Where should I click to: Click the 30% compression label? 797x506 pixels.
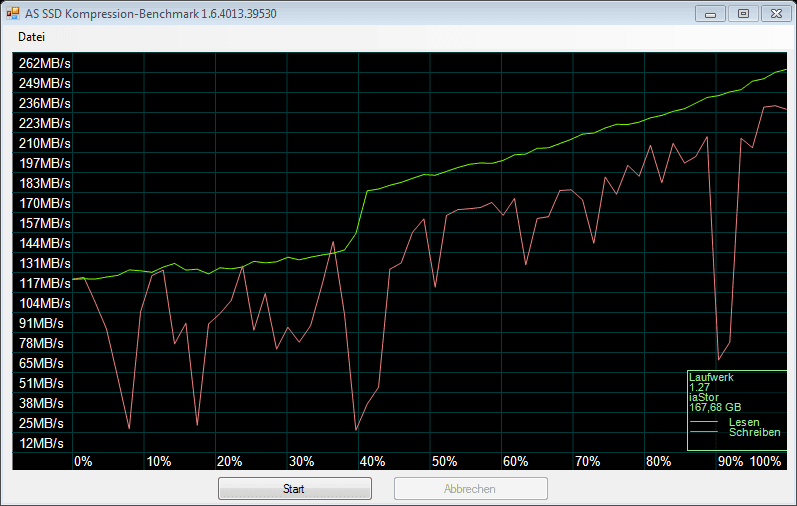point(301,461)
